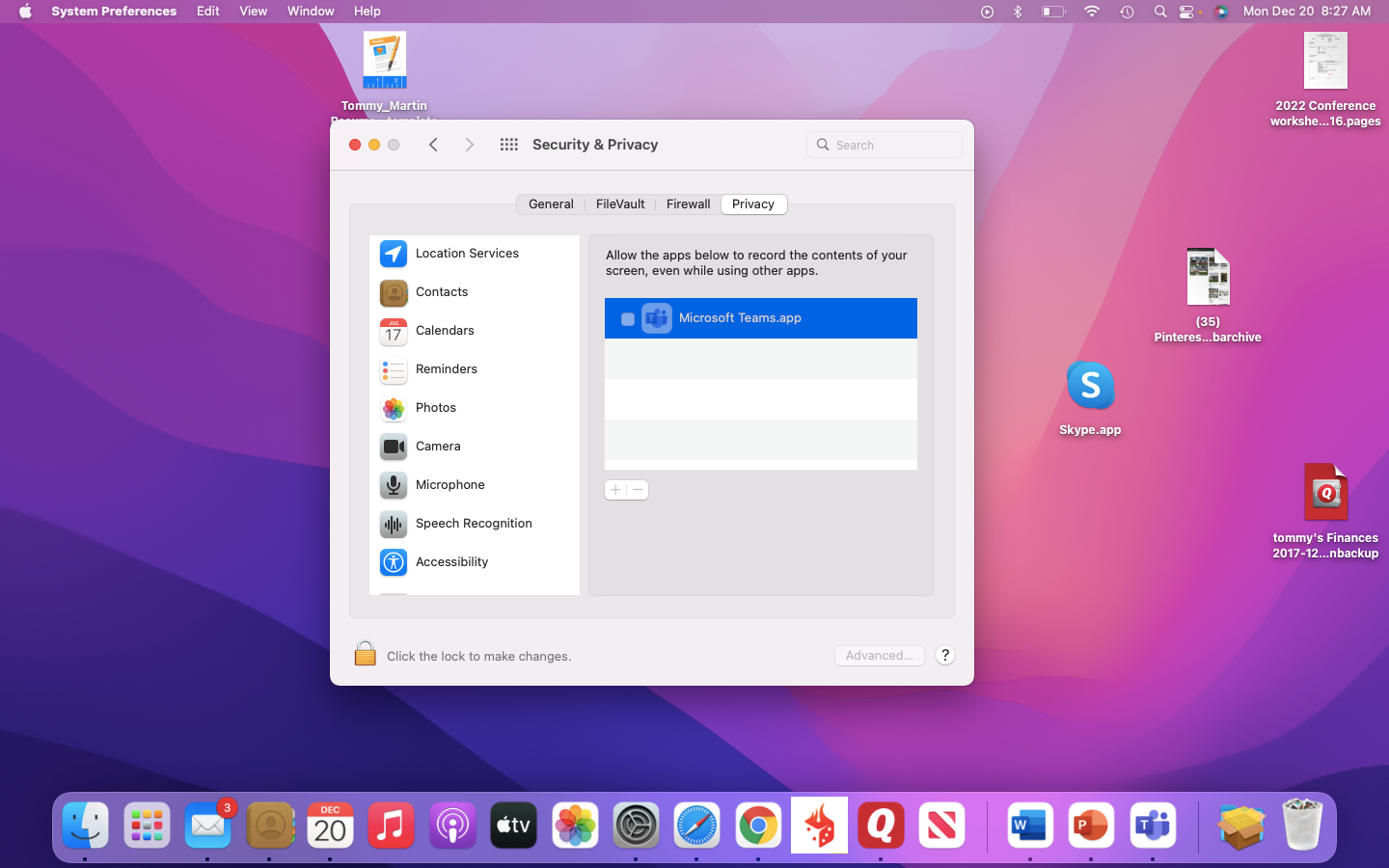Viewport: 1389px width, 868px height.
Task: Click the lock icon to make changes
Action: tap(365, 654)
